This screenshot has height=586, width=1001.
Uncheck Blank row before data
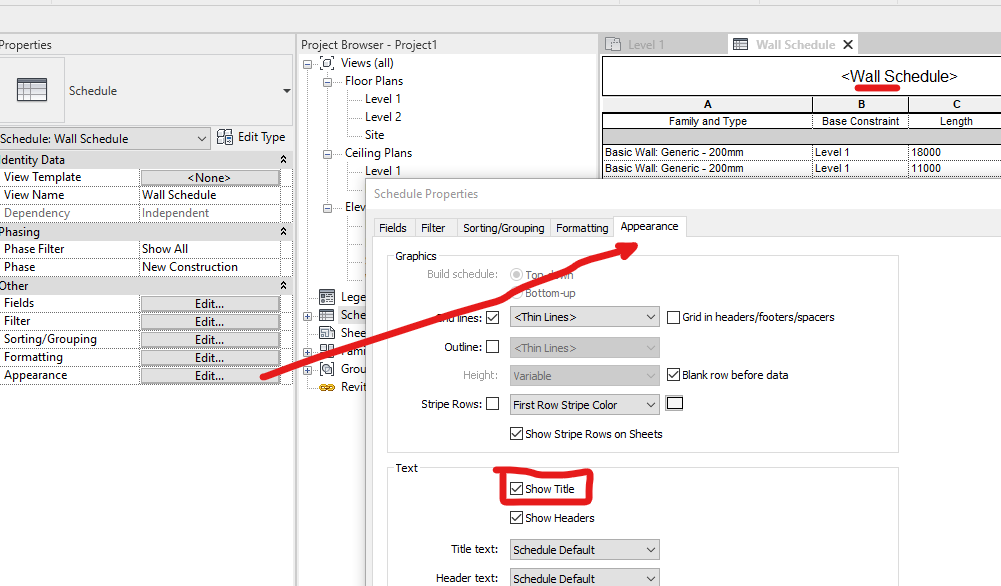click(x=673, y=375)
